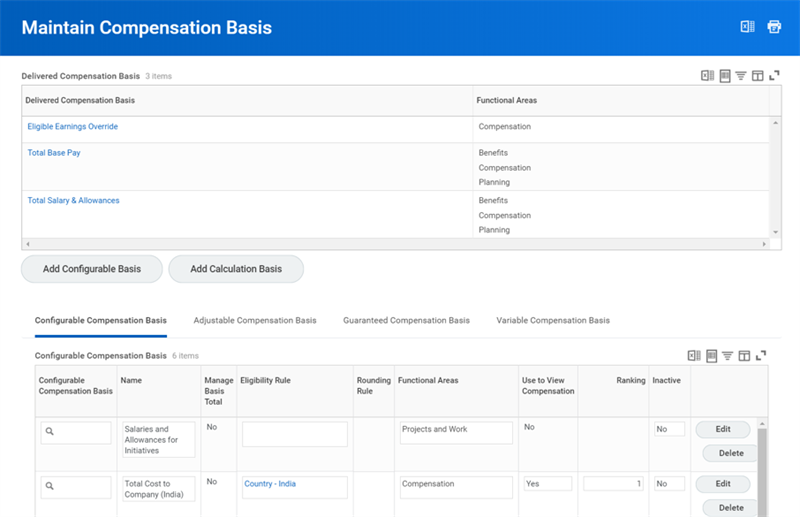Viewport: 800px width, 517px height.
Task: Click Inactive field in Total Cost to Company row
Action: (669, 483)
